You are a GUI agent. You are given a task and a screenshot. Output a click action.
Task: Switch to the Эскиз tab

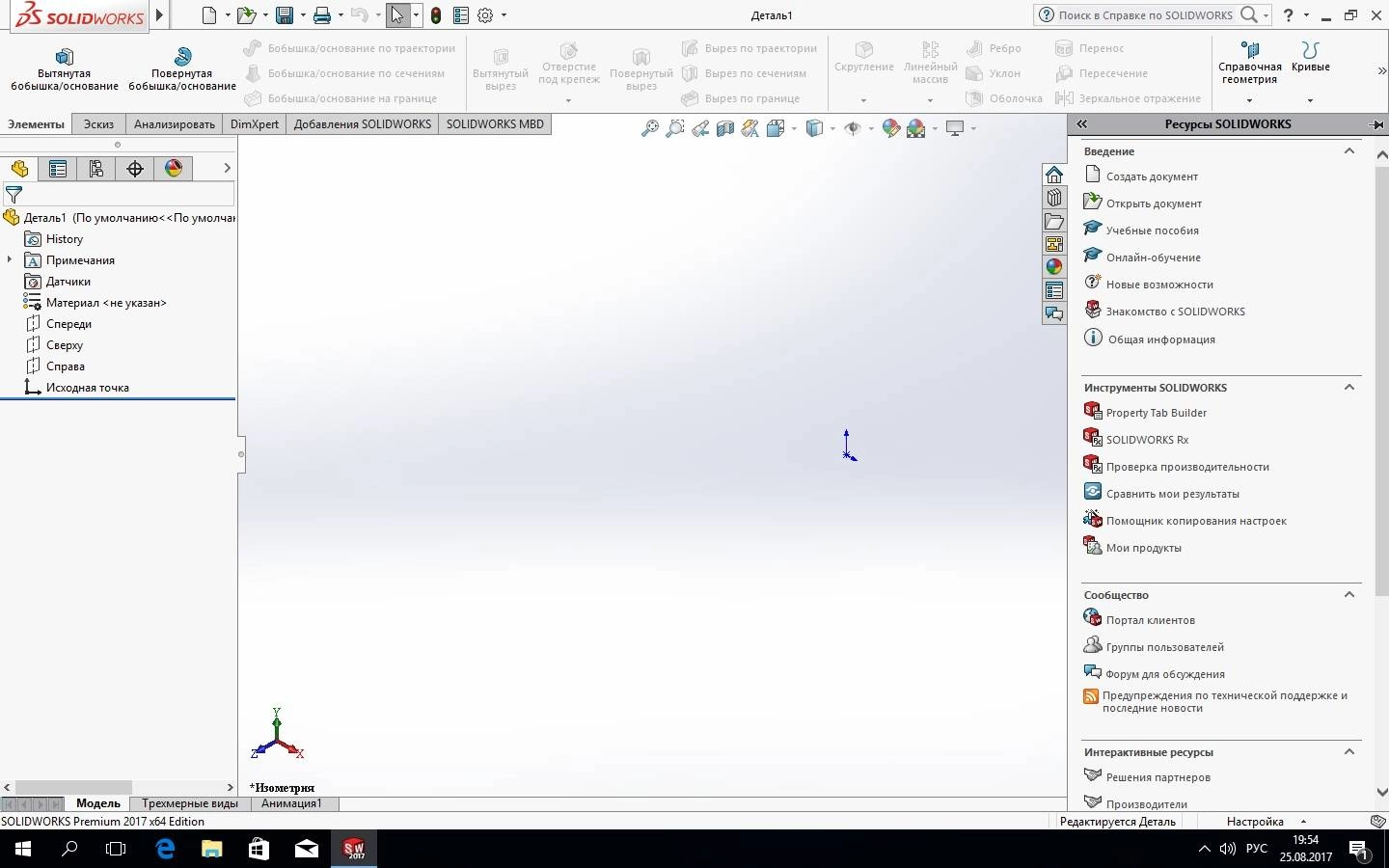[x=98, y=124]
